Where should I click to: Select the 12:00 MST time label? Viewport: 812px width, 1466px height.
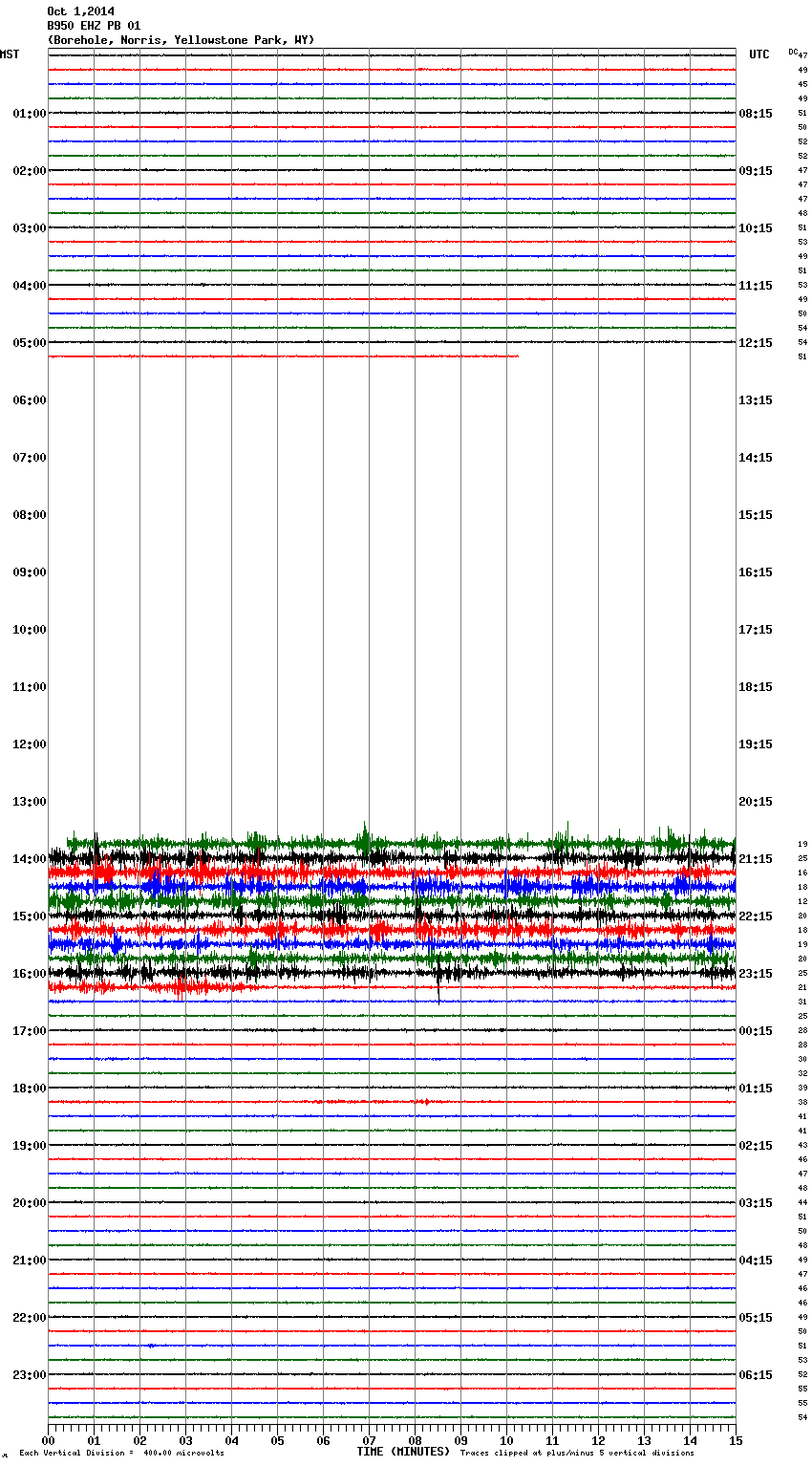tap(30, 744)
